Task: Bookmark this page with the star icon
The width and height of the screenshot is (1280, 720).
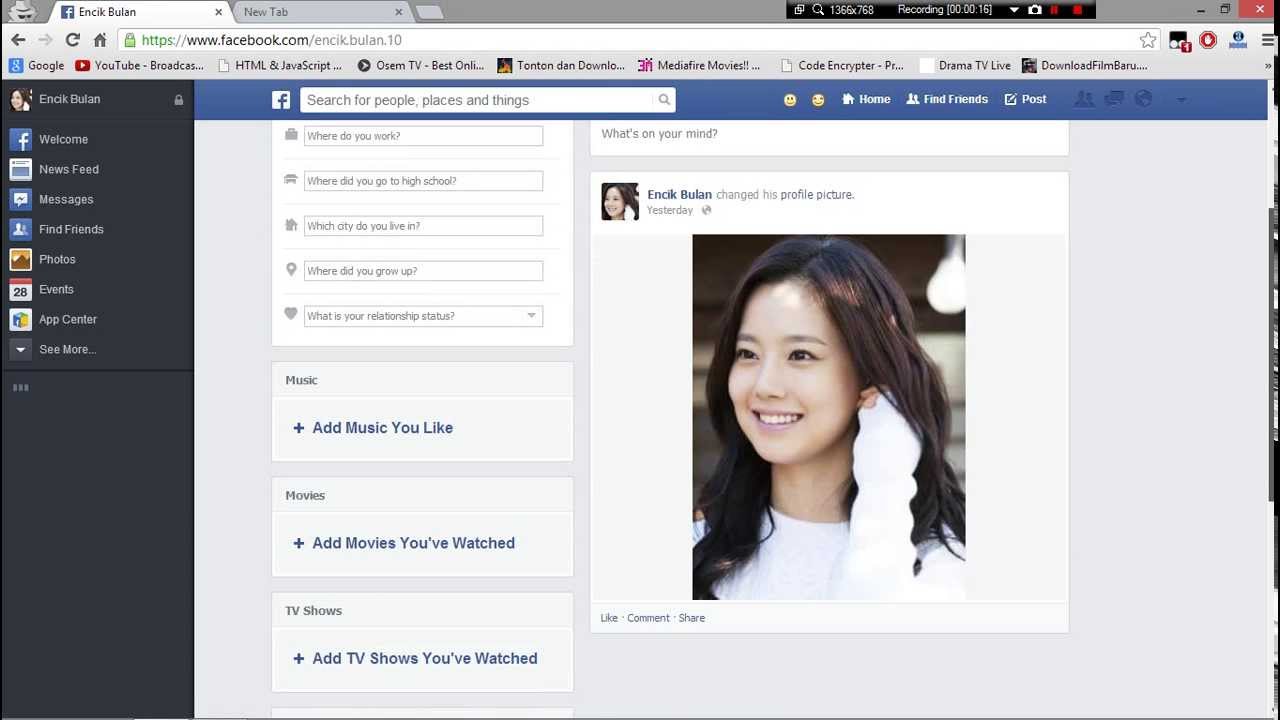Action: [1148, 40]
